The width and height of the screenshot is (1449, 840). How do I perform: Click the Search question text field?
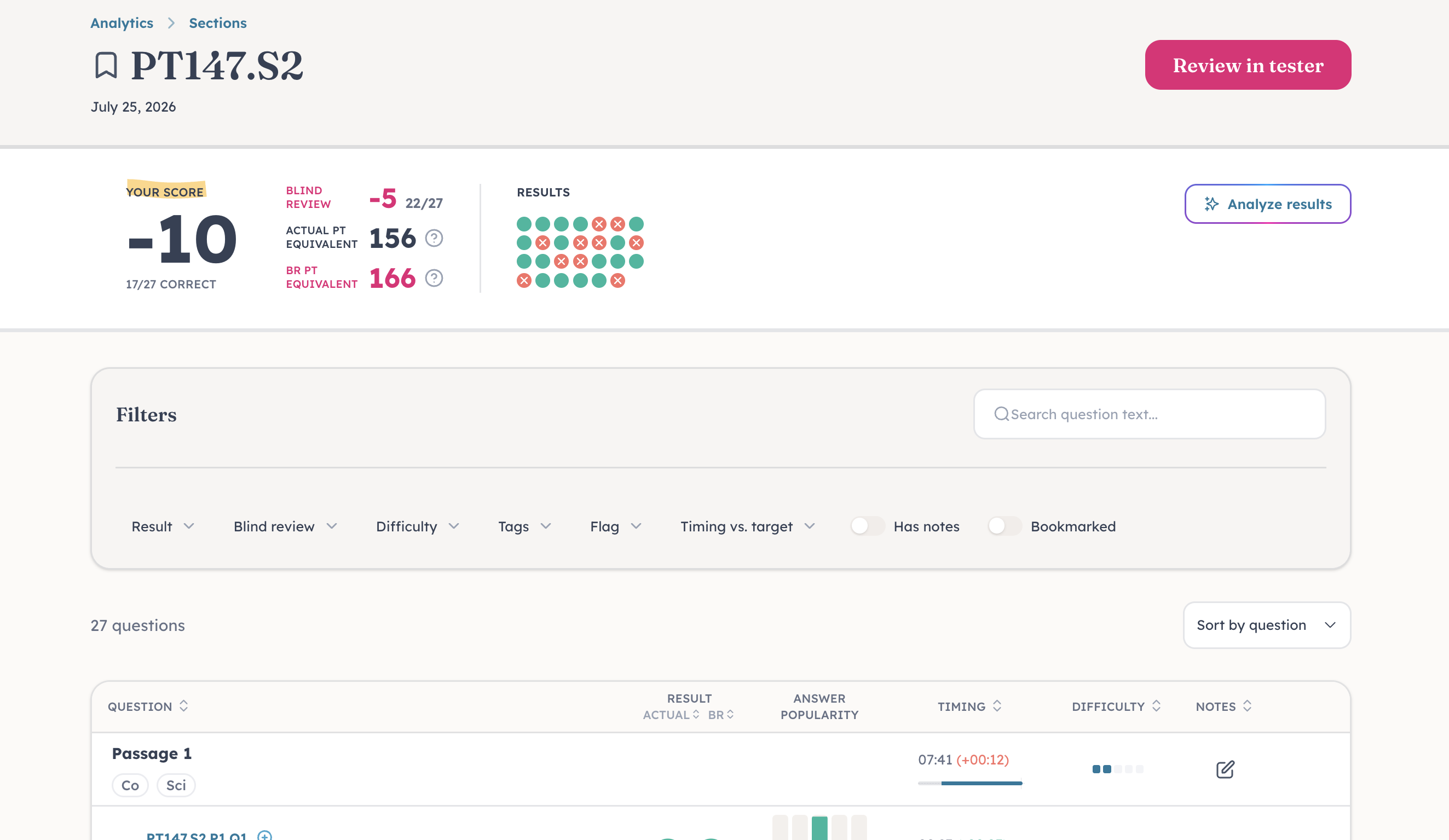coord(1150,415)
